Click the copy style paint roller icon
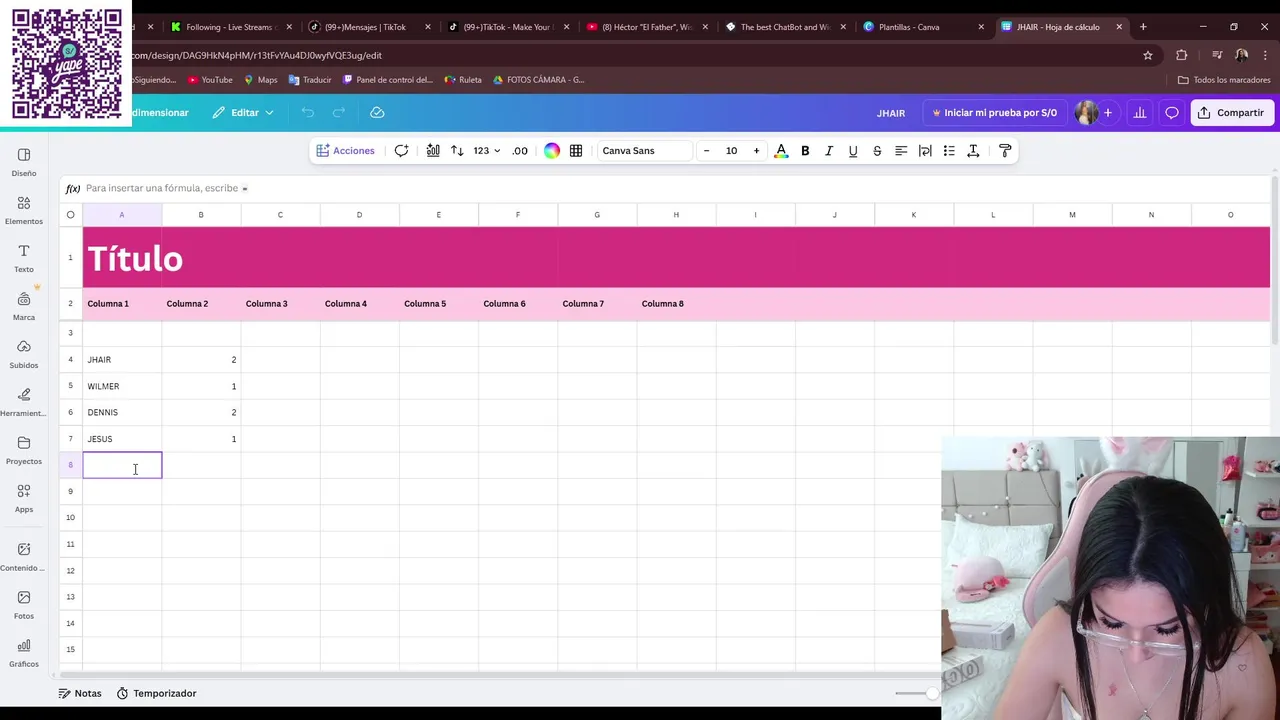 click(1005, 151)
